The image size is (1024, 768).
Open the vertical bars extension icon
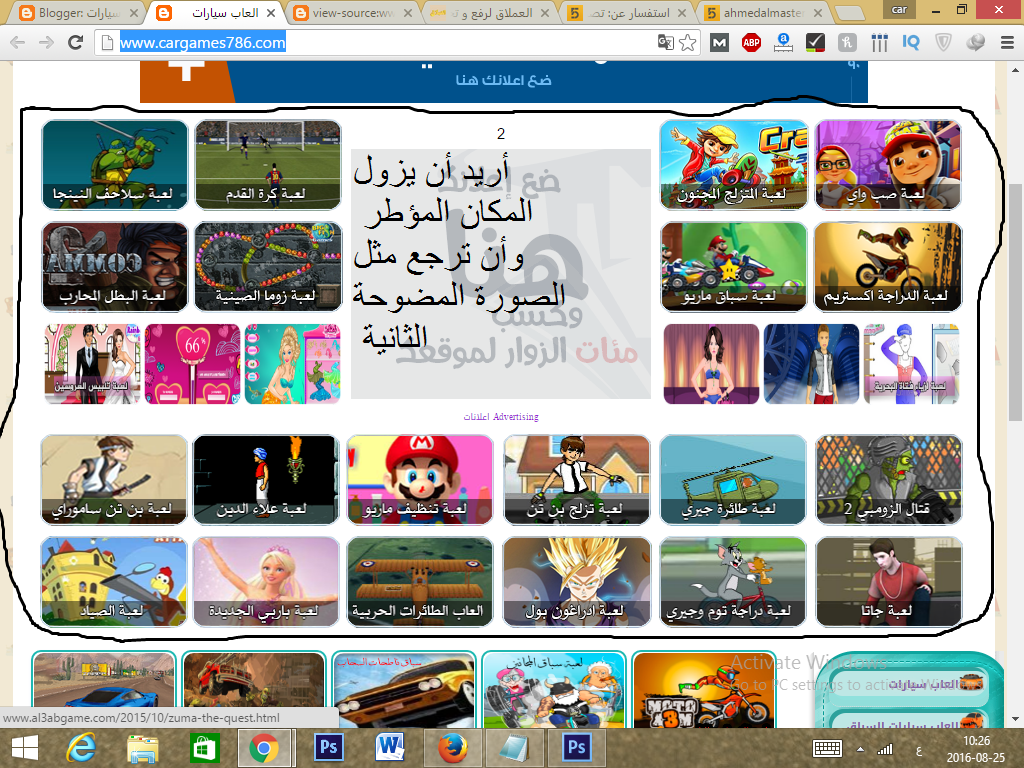[x=879, y=43]
